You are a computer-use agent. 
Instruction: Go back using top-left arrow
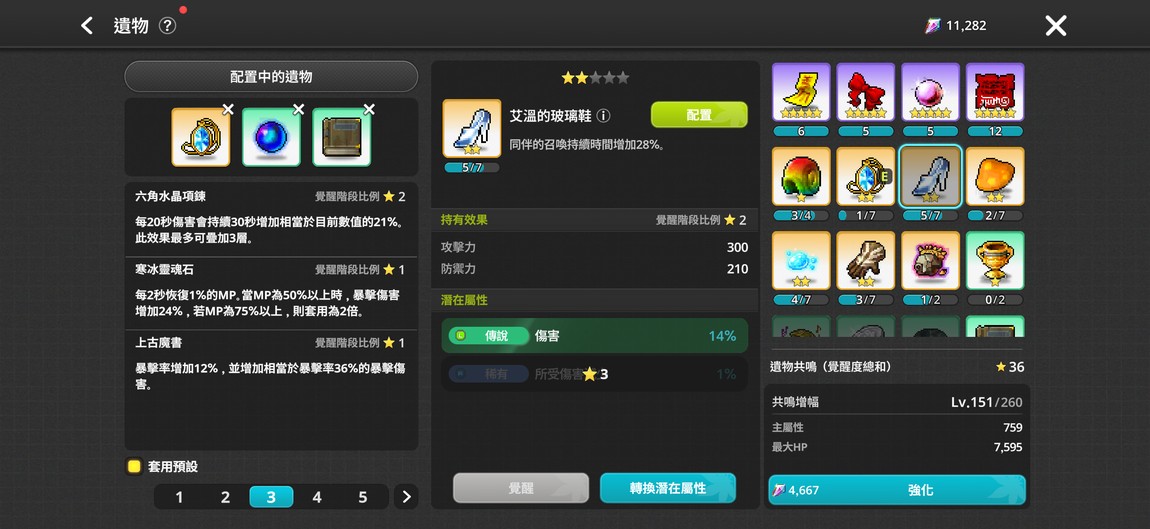coord(87,26)
